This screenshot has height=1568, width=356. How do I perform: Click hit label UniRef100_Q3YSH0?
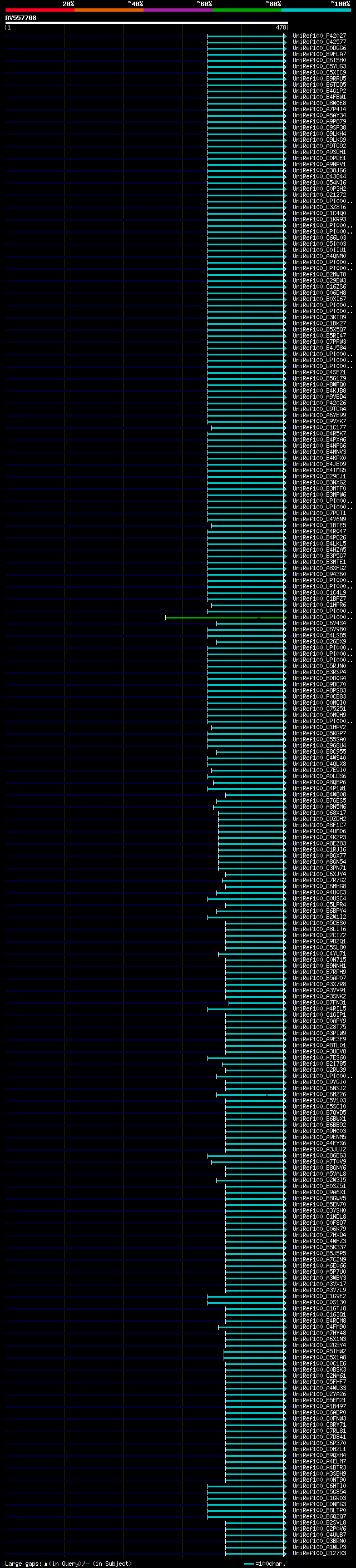319,1211
